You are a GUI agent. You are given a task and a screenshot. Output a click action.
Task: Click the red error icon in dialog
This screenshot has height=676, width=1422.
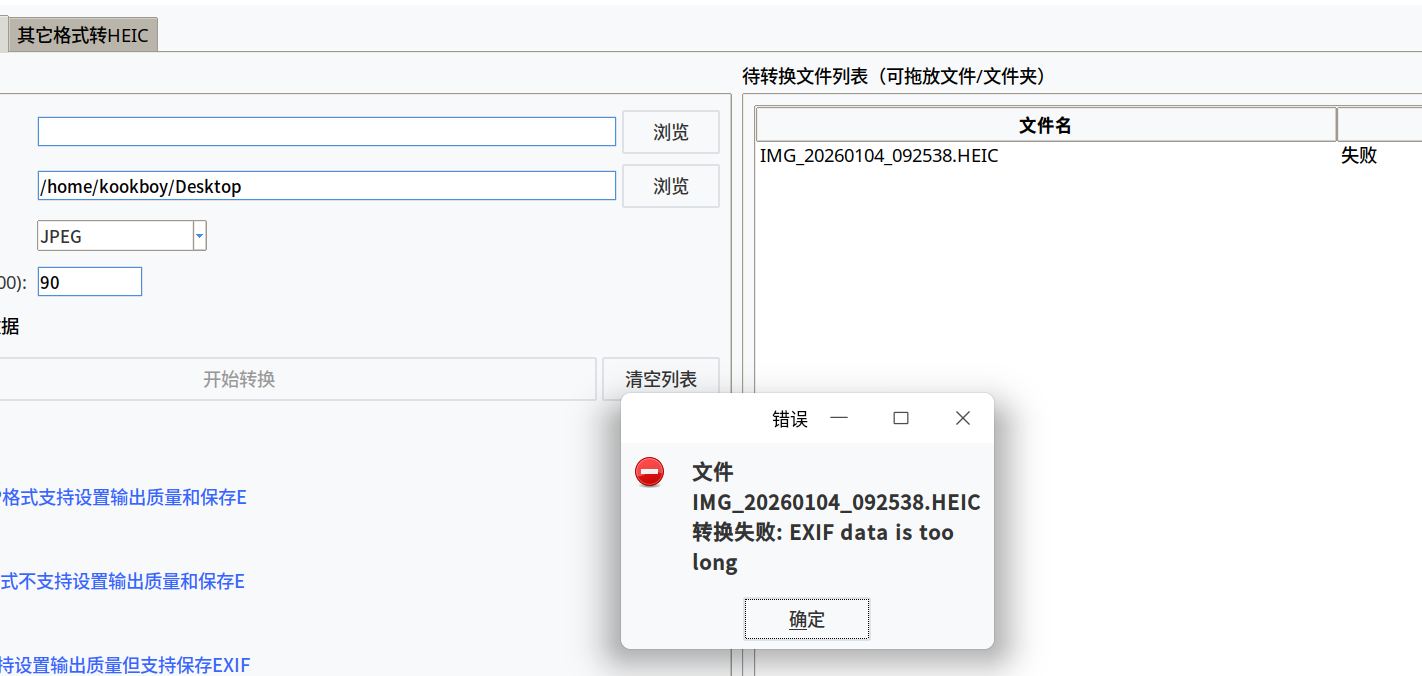point(650,472)
